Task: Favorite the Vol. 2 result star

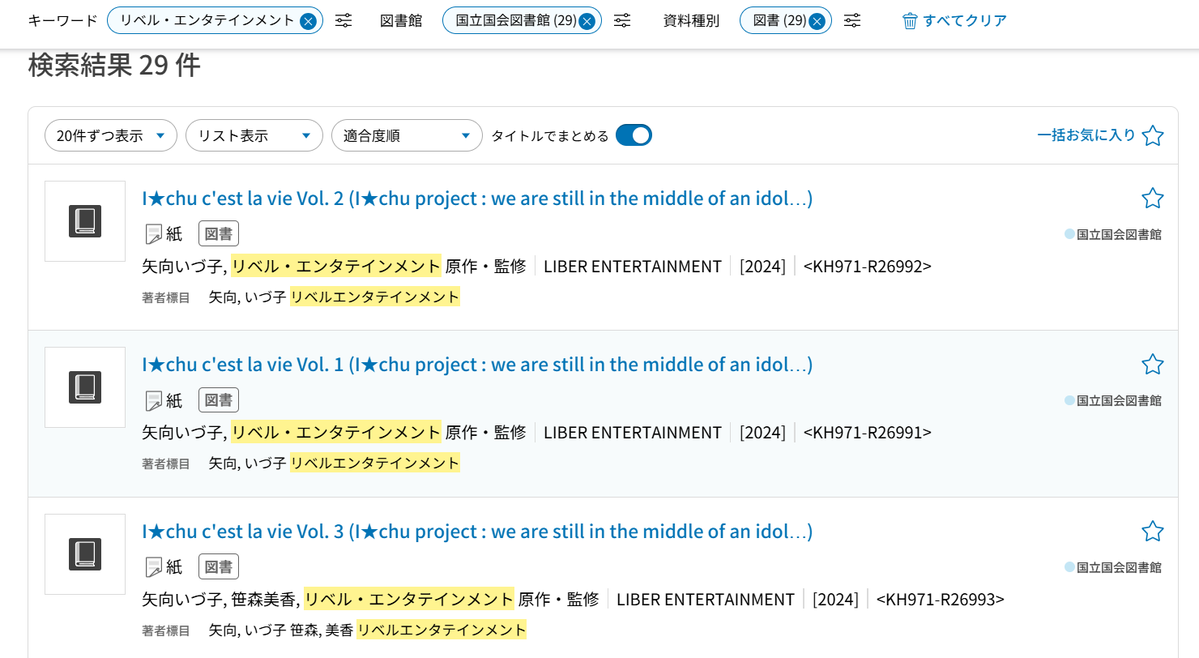Action: click(x=1152, y=199)
